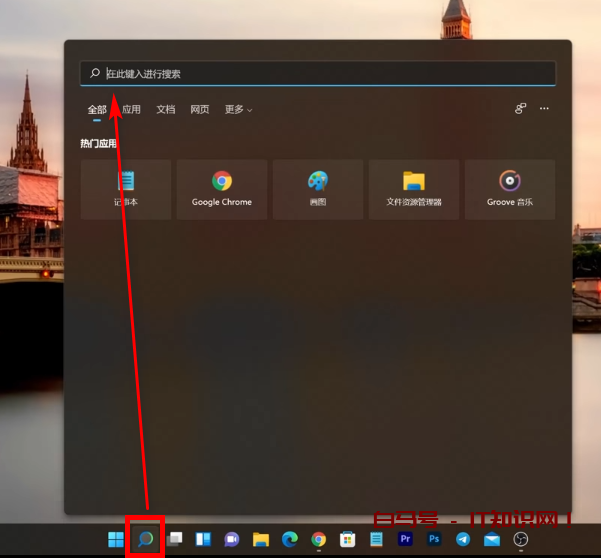Screen dimensions: 601x558
Task: Switch to the 文档 tab
Action: click(x=166, y=110)
